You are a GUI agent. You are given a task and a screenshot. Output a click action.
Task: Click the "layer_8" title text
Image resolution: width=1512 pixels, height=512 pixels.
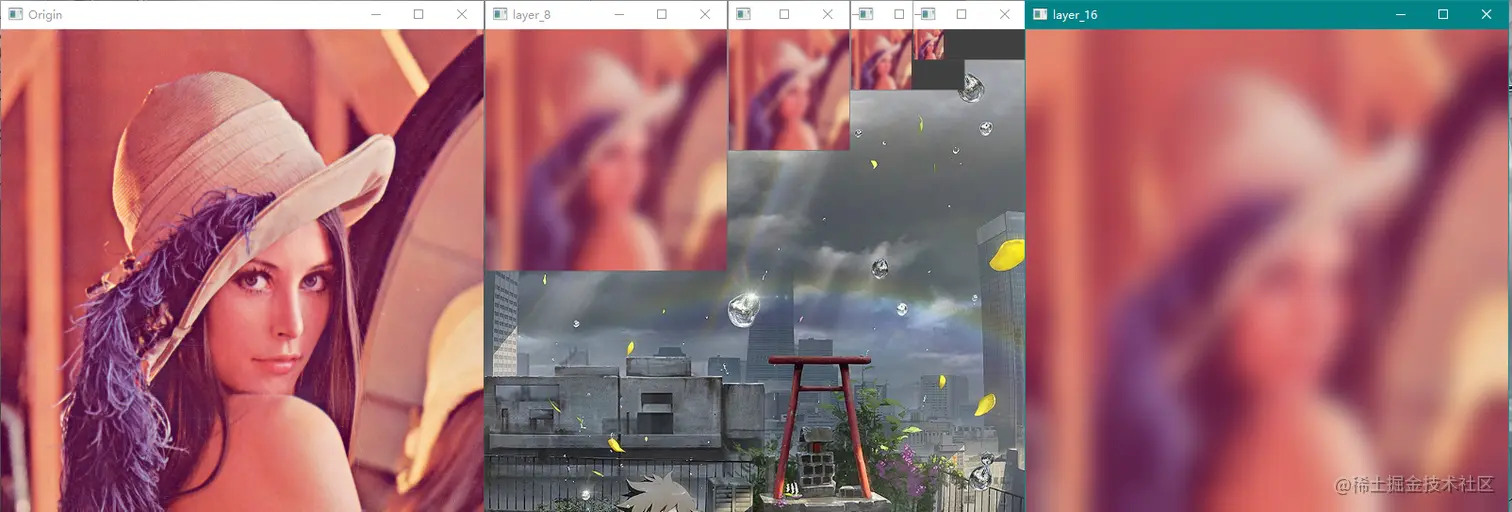[x=531, y=15]
